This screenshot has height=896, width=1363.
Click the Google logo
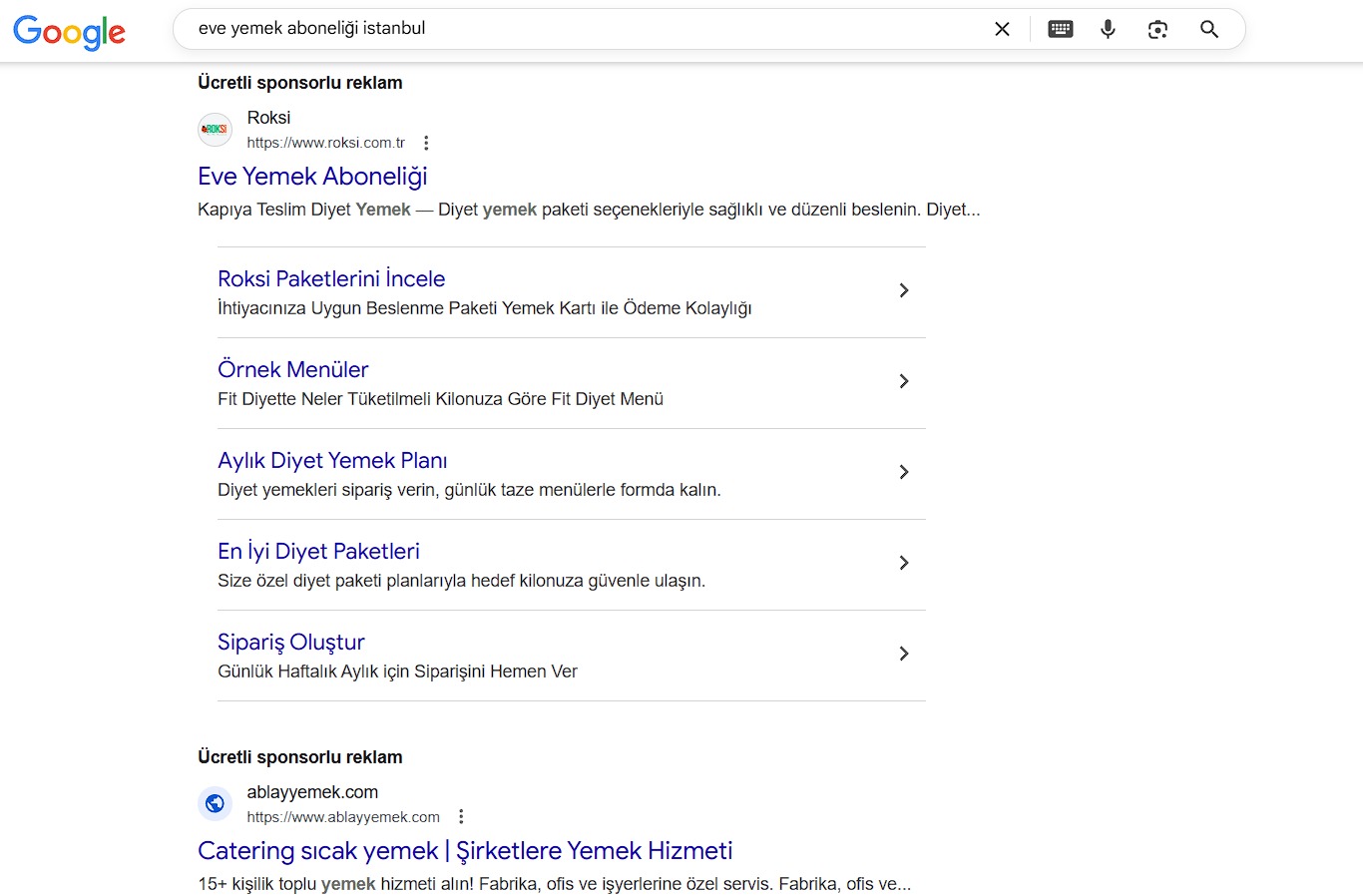(x=69, y=31)
